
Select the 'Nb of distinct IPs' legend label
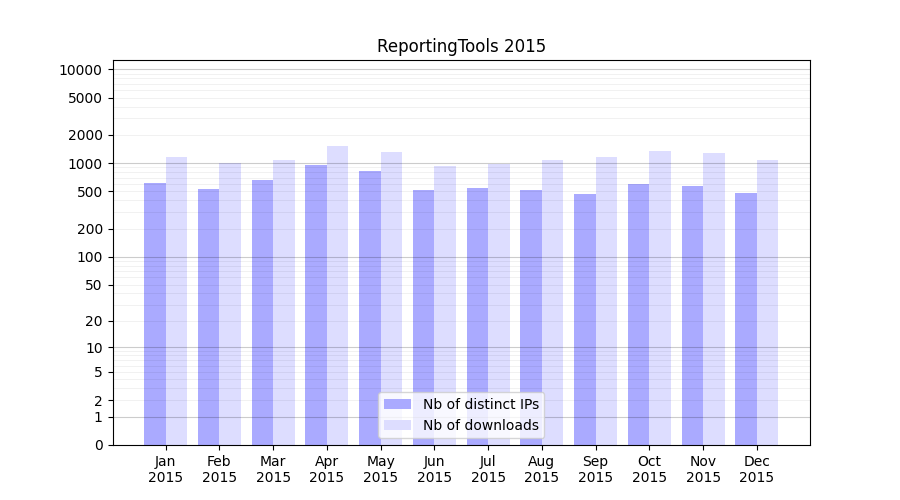(480, 404)
